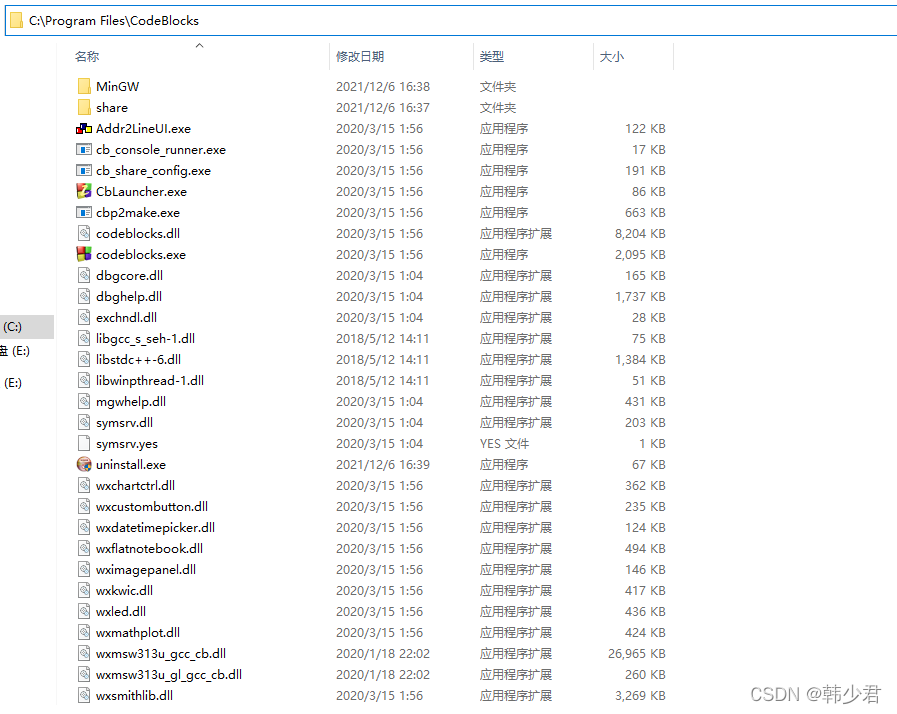Select the uninstall.exe file name
897x714 pixels.
[x=131, y=465]
